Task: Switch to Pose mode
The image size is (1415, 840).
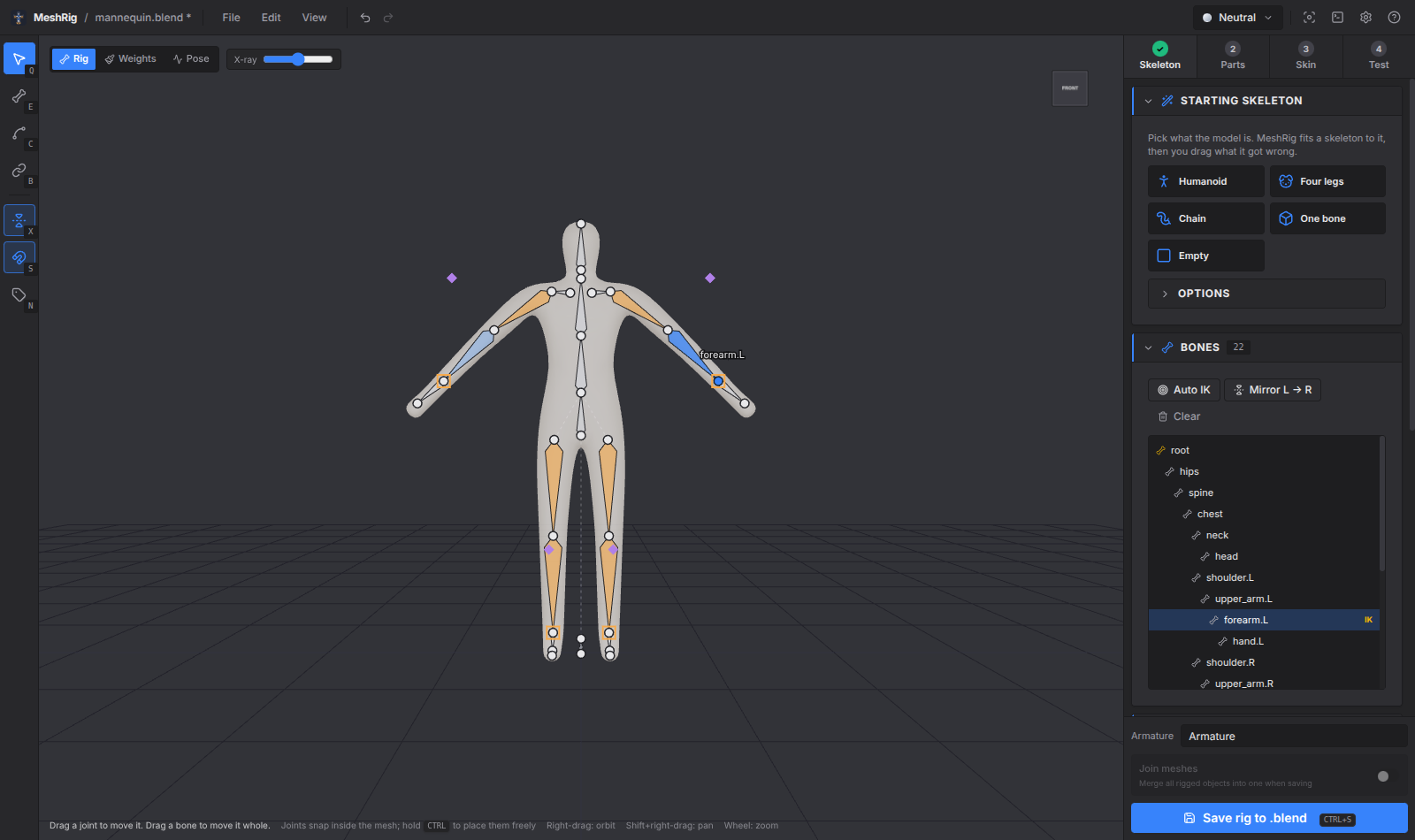Action: pos(191,59)
